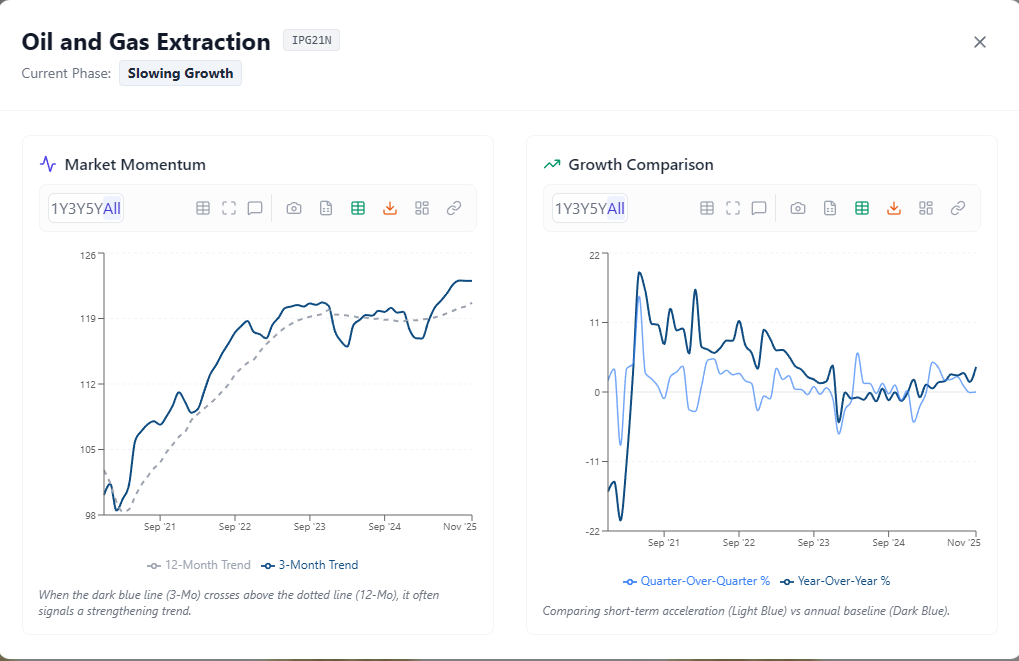Click the Slowing Growth phase badge
The image size is (1019, 661).
[x=180, y=73]
